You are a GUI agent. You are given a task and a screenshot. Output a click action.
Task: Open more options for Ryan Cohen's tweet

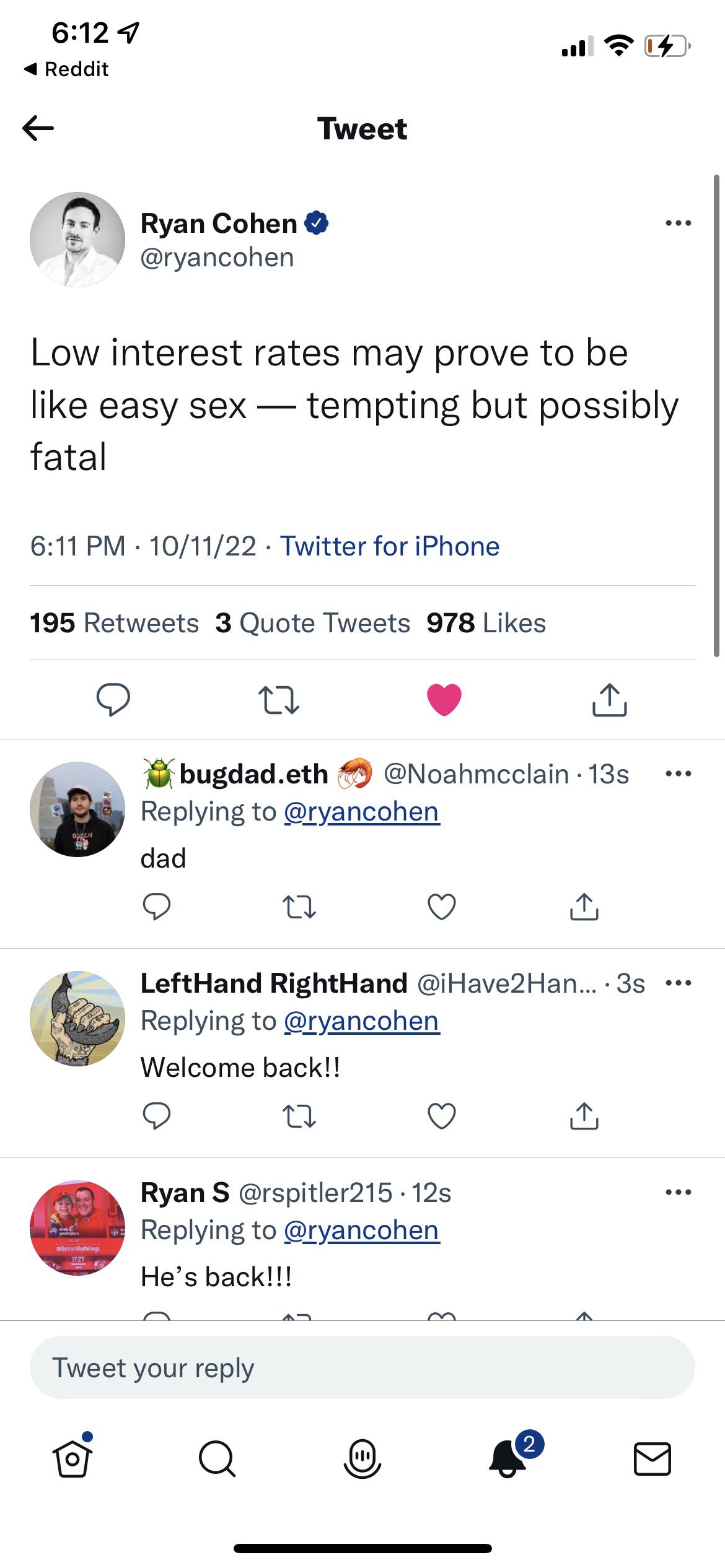[678, 223]
